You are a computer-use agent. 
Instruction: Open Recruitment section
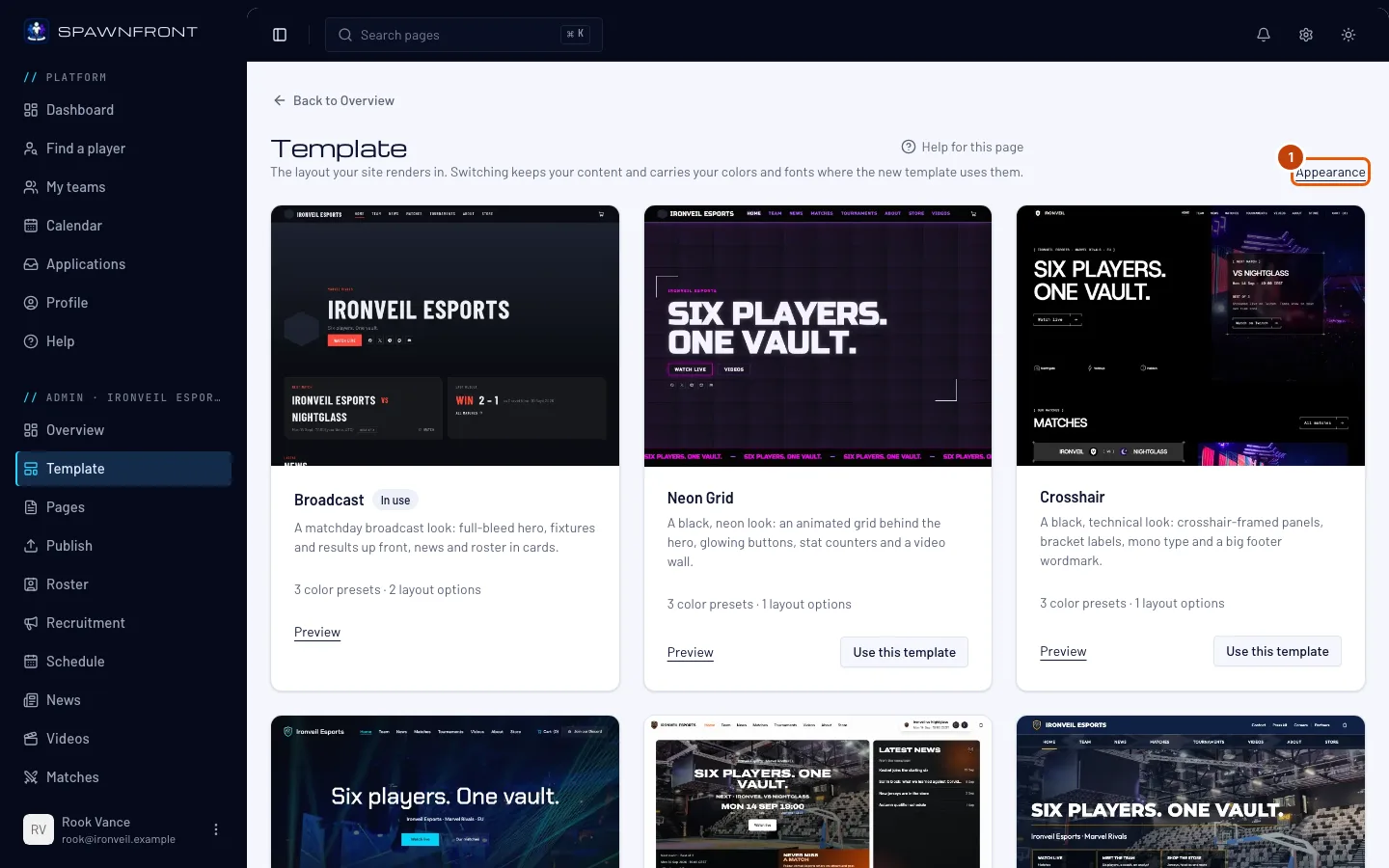tap(123, 623)
